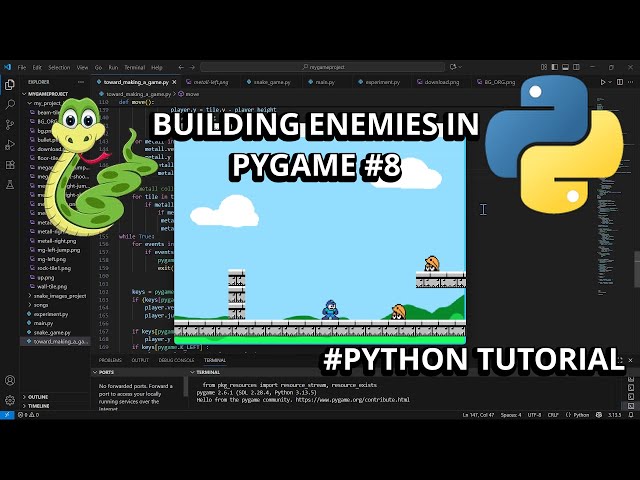
Task: Click Ln 147, Col 47 in status bar
Action: 478,415
